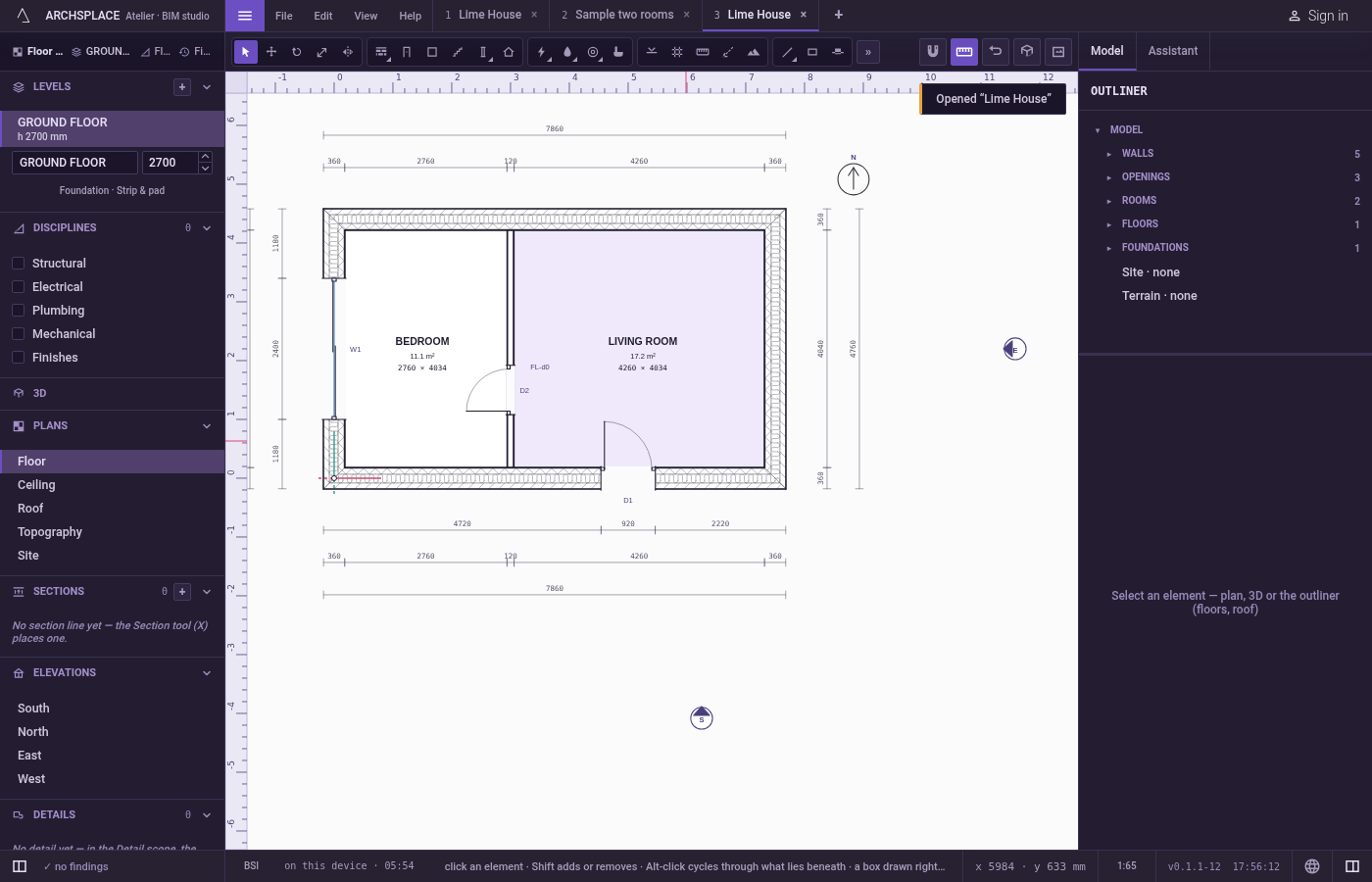
Task: Collapse the Plans section chevron
Action: [x=207, y=426]
